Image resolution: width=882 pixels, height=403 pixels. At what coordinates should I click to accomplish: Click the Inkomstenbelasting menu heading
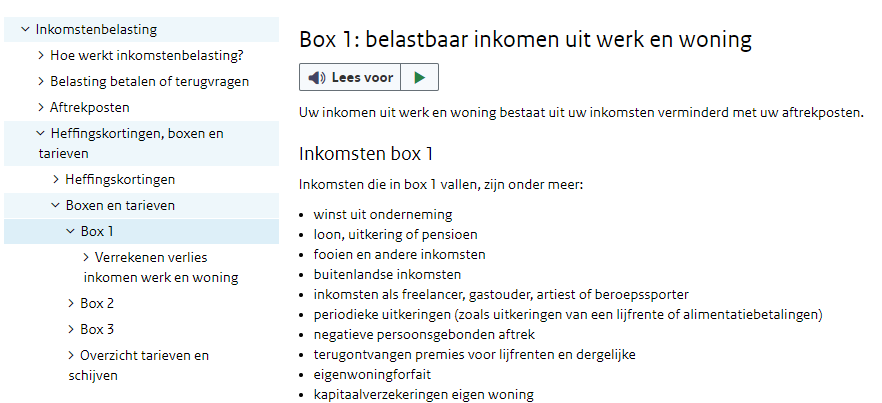pyautogui.click(x=96, y=29)
